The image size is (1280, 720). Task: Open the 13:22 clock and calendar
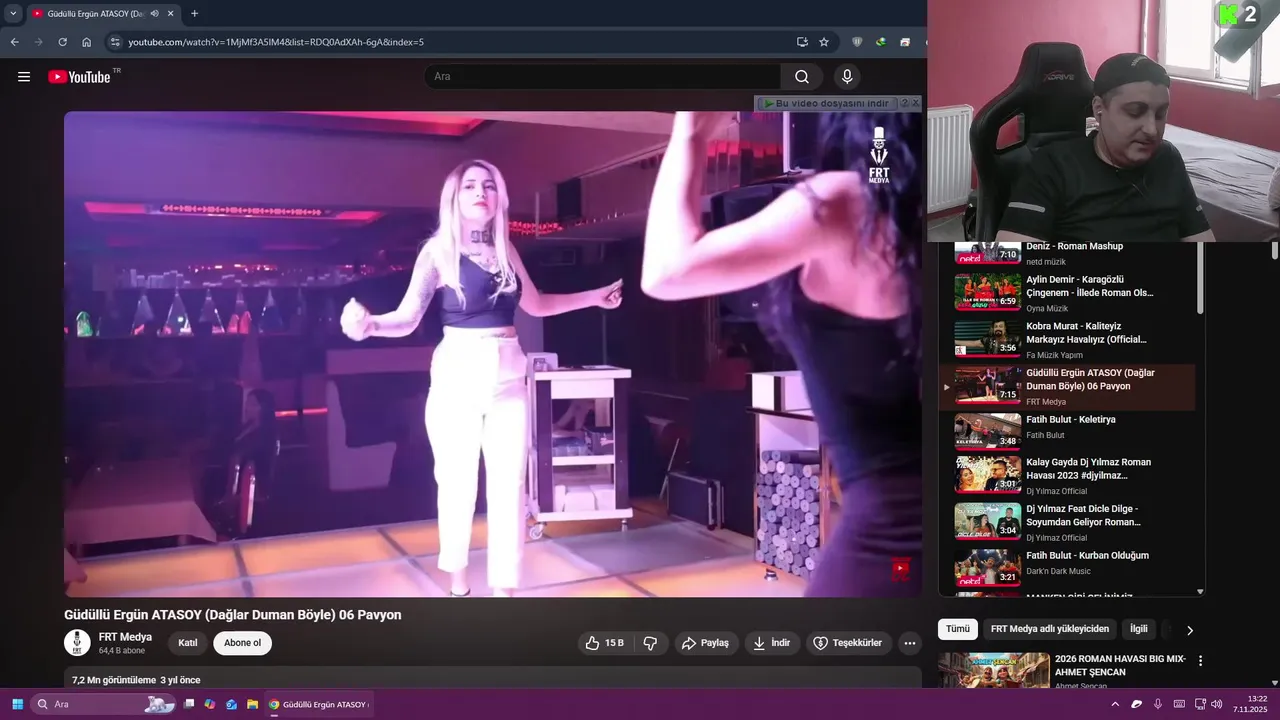tap(1251, 704)
